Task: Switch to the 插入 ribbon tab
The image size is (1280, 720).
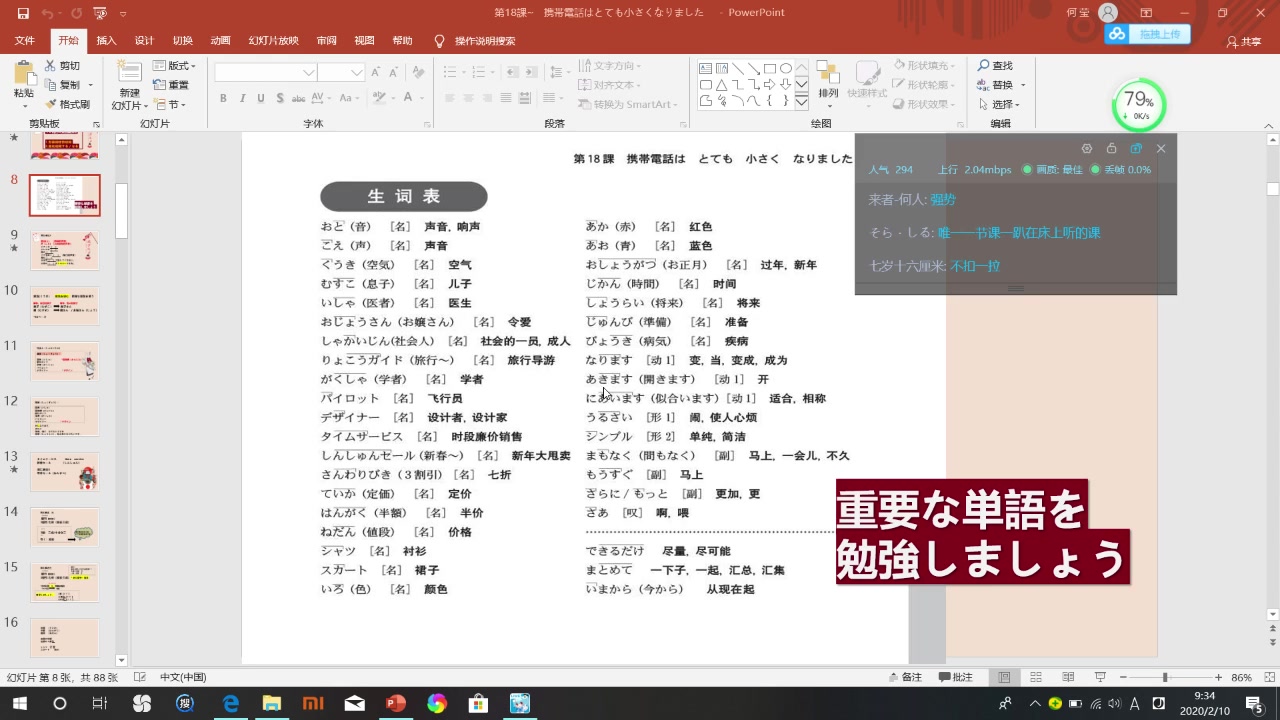Action: [105, 40]
